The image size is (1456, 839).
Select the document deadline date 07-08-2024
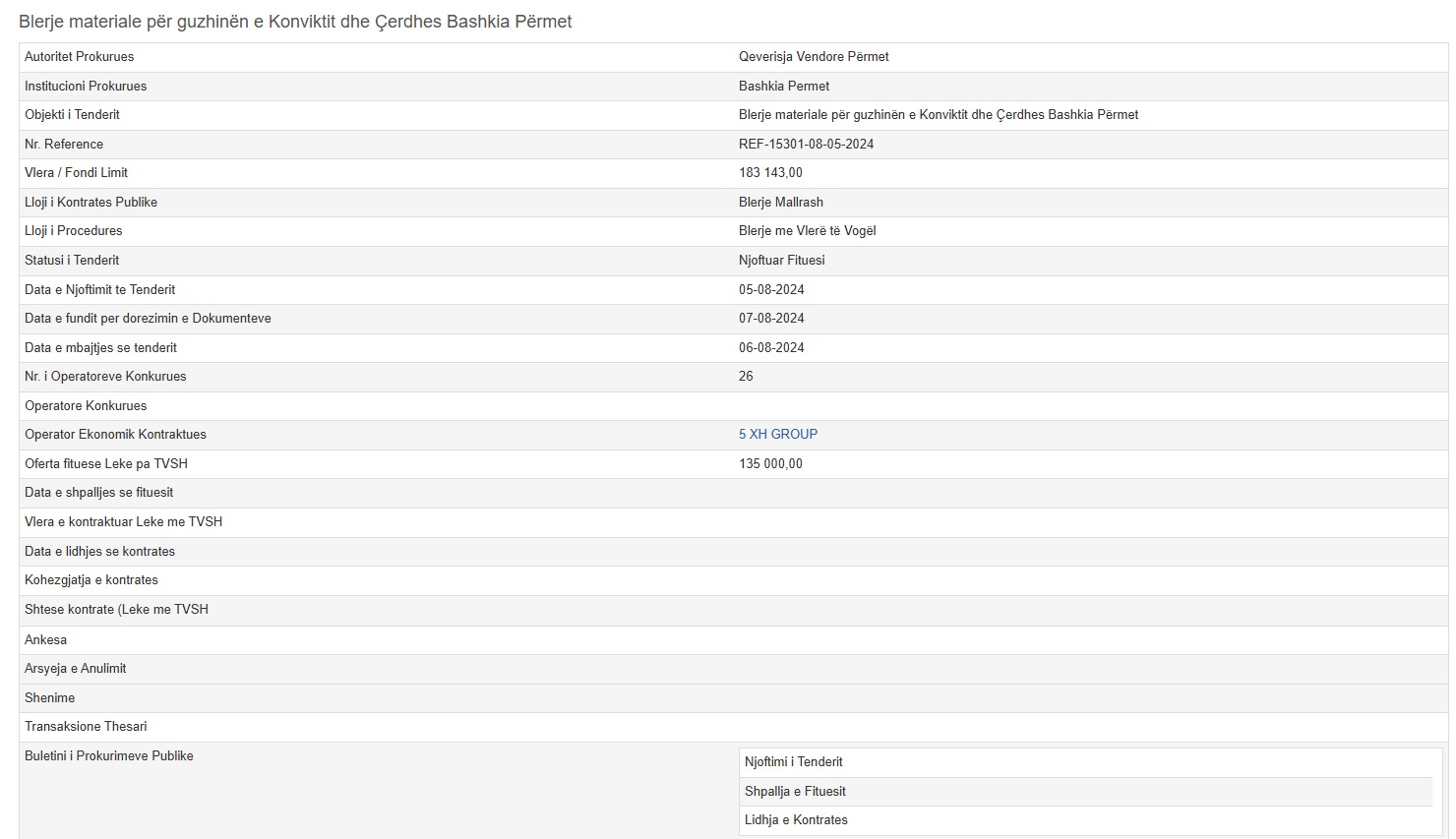click(771, 318)
